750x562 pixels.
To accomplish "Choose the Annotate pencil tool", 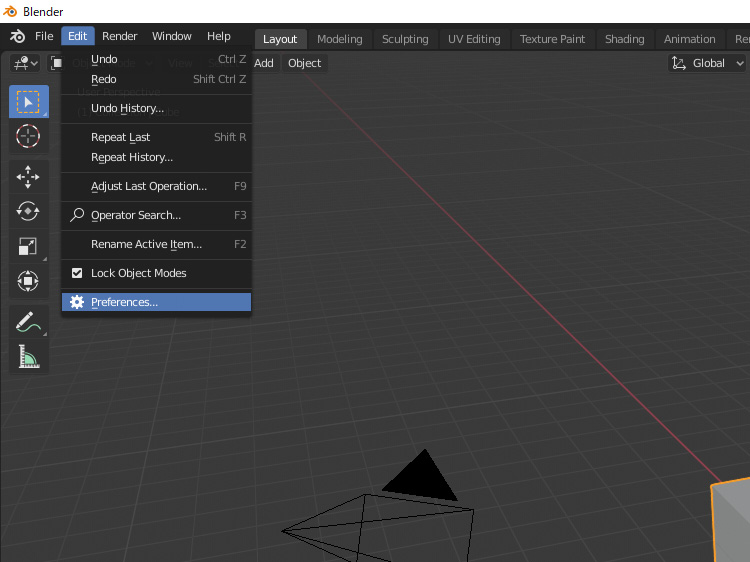I will [28, 322].
